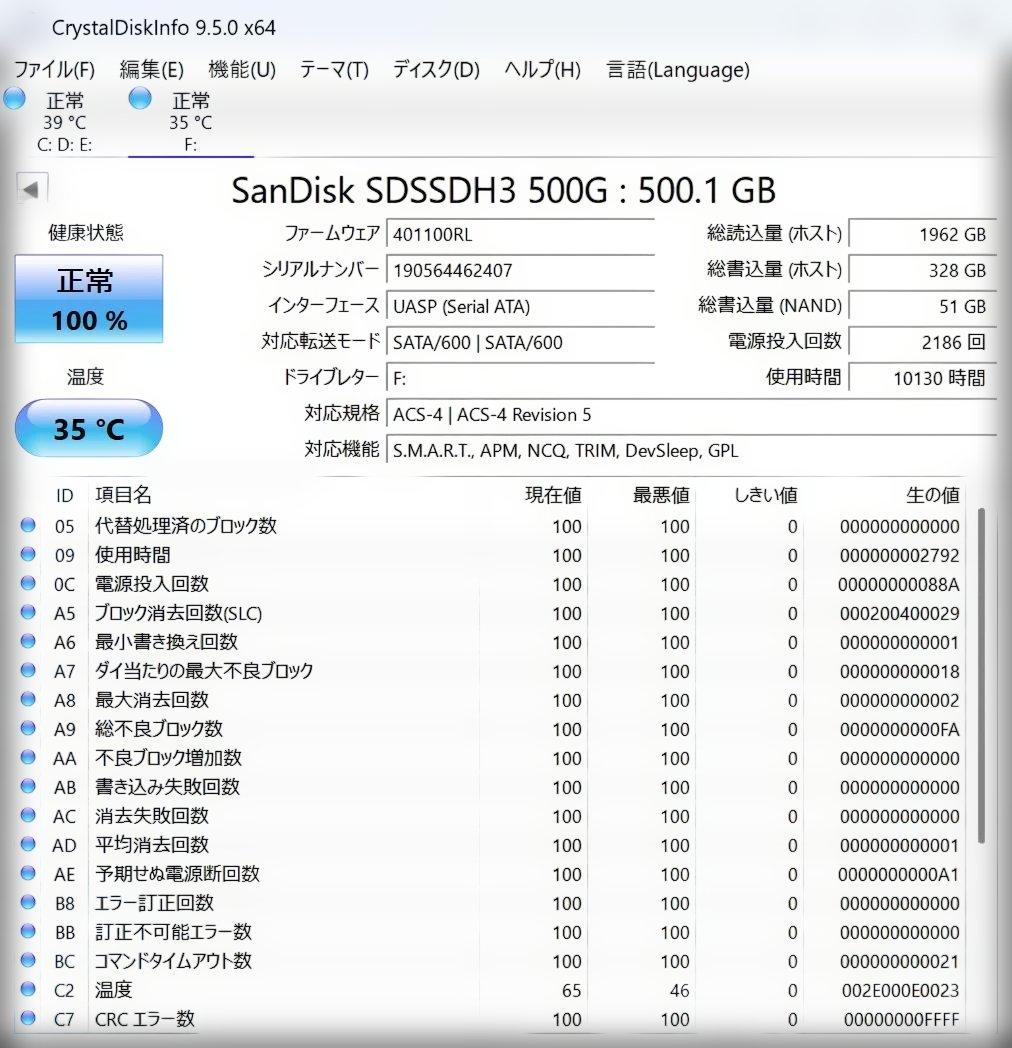Screen dimensions: 1012x1048
Task: Go to the previous disk with the left arrow
Action: click(31, 189)
